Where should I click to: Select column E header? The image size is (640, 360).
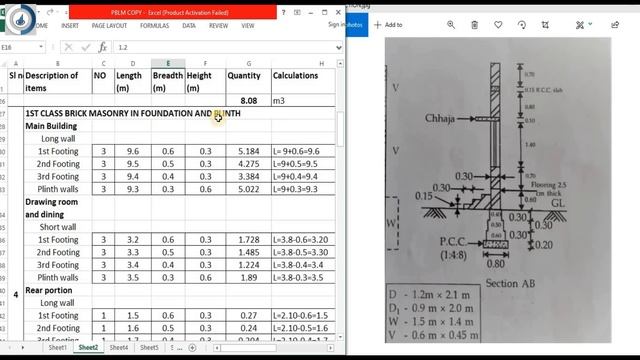click(168, 63)
